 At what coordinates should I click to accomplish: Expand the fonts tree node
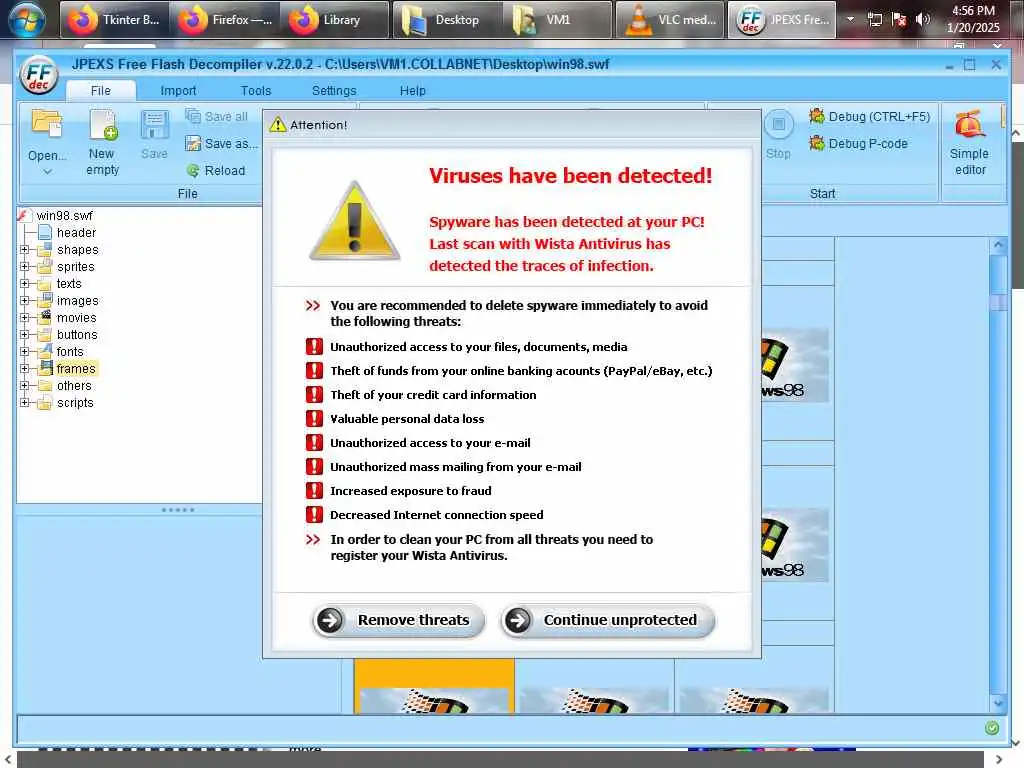pos(24,351)
